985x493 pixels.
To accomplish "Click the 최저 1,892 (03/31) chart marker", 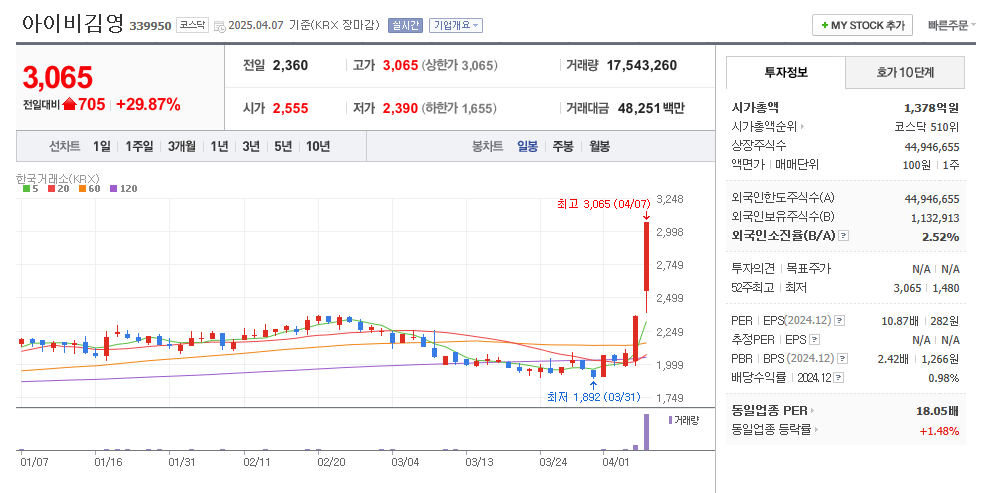I will click(x=594, y=397).
